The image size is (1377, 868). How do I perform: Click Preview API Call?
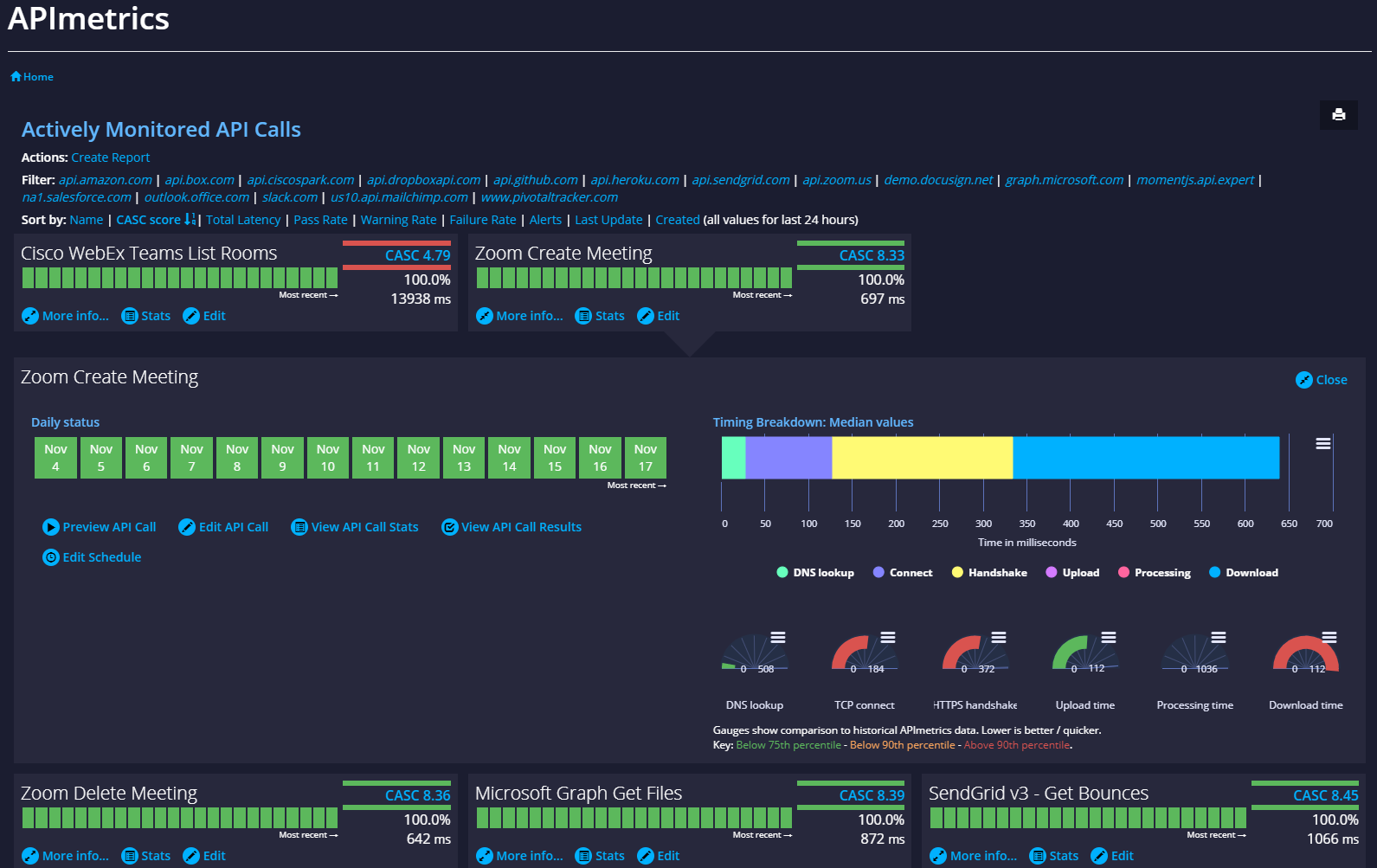click(100, 527)
